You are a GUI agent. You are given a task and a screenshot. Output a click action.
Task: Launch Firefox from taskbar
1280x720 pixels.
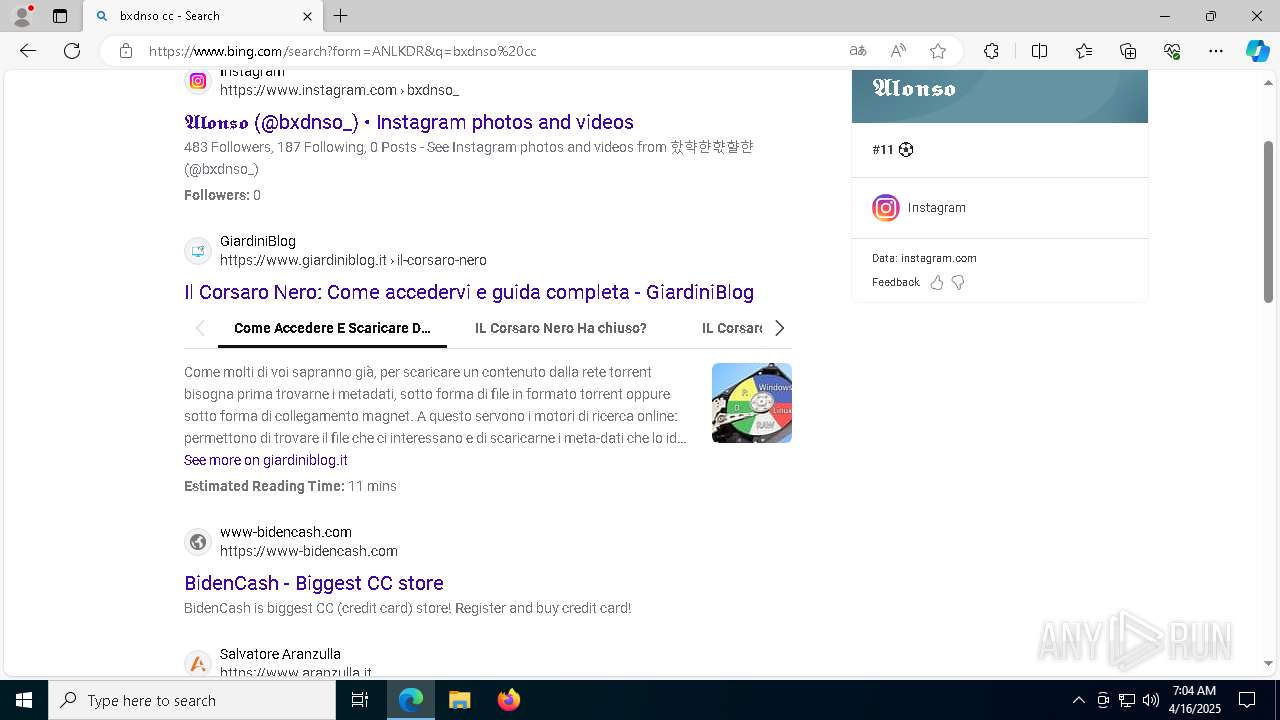pos(508,700)
